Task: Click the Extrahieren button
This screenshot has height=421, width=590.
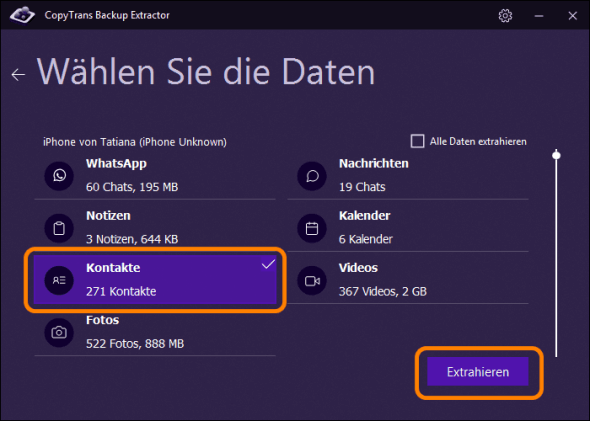Action: (478, 372)
